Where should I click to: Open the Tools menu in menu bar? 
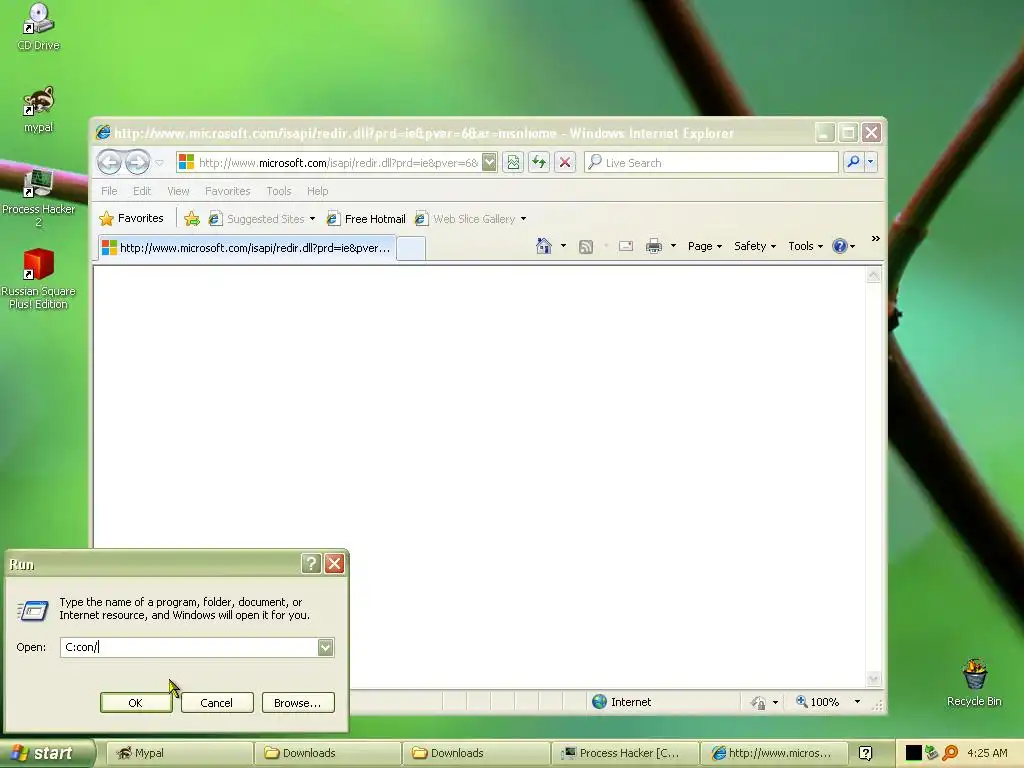coord(279,191)
